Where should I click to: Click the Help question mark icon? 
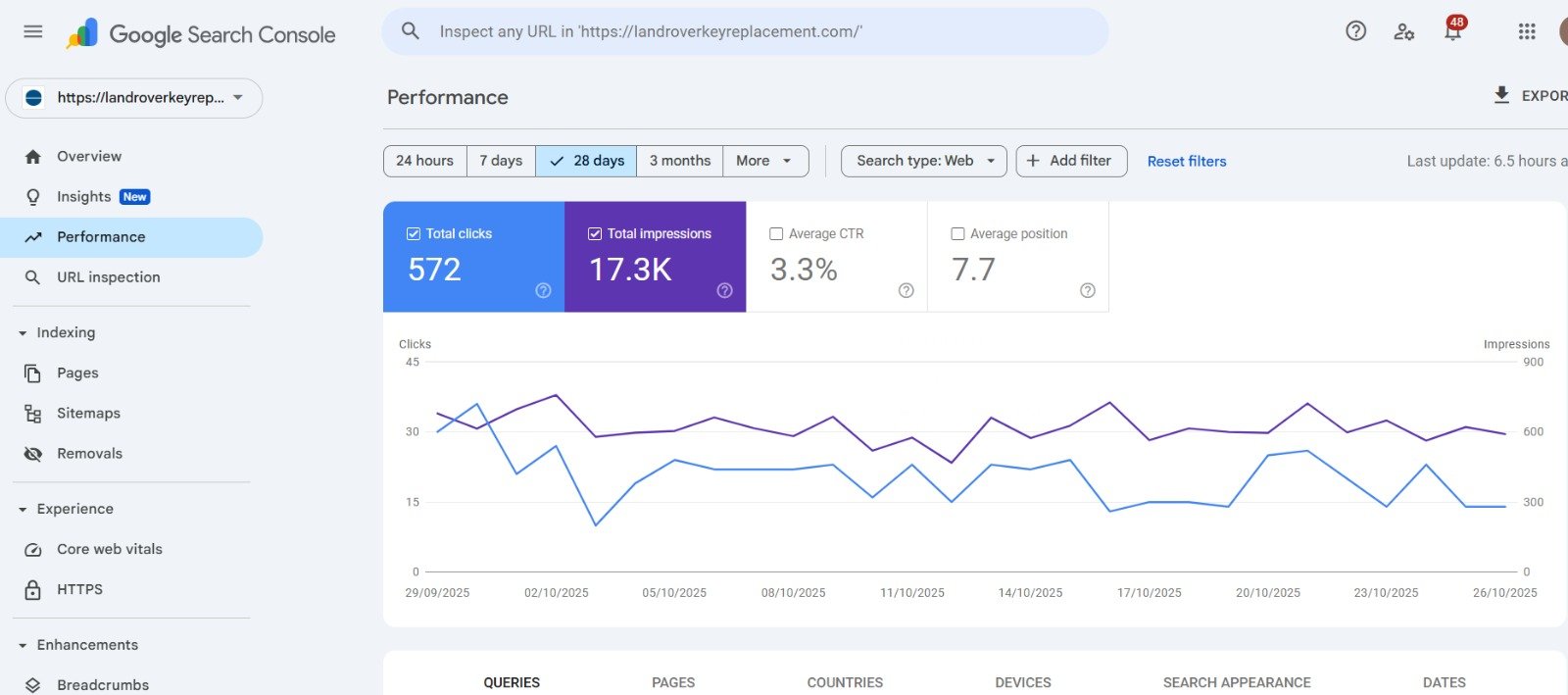tap(1355, 31)
